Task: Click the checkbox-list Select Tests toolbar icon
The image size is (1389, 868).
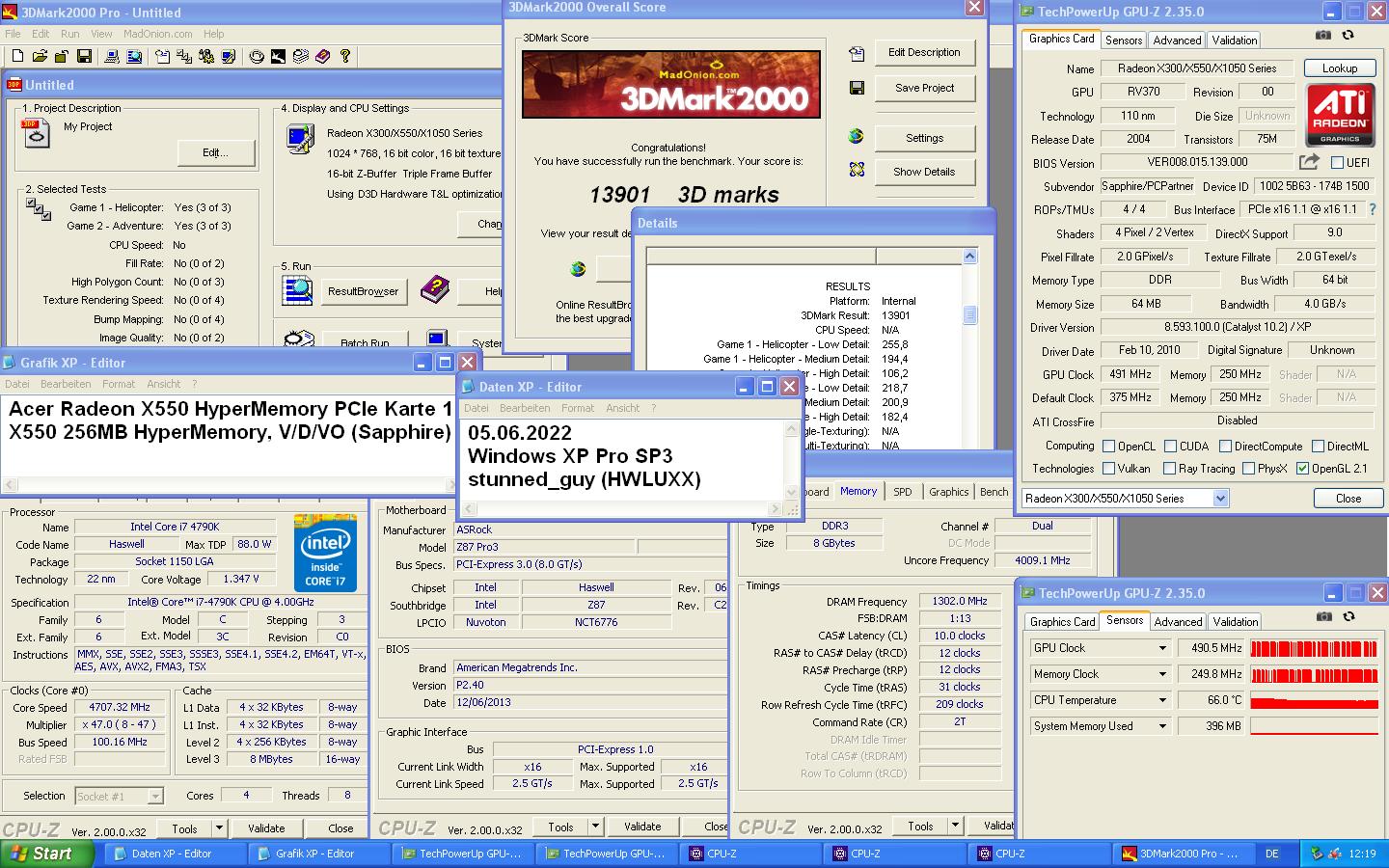Action: pyautogui.click(x=184, y=56)
